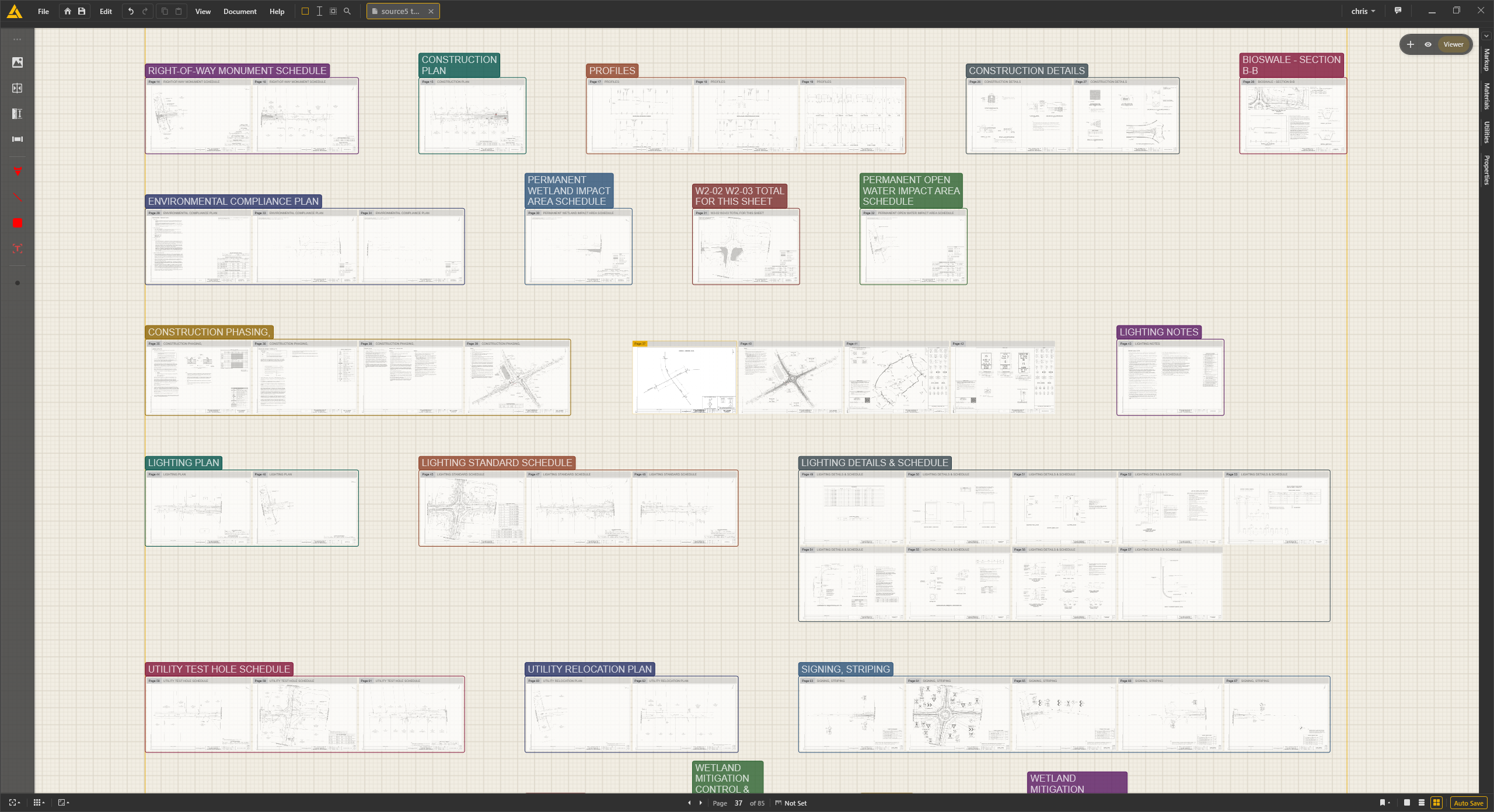Click the SIGNING, STRIPING group label
The width and height of the screenshot is (1494, 812).
click(x=846, y=669)
